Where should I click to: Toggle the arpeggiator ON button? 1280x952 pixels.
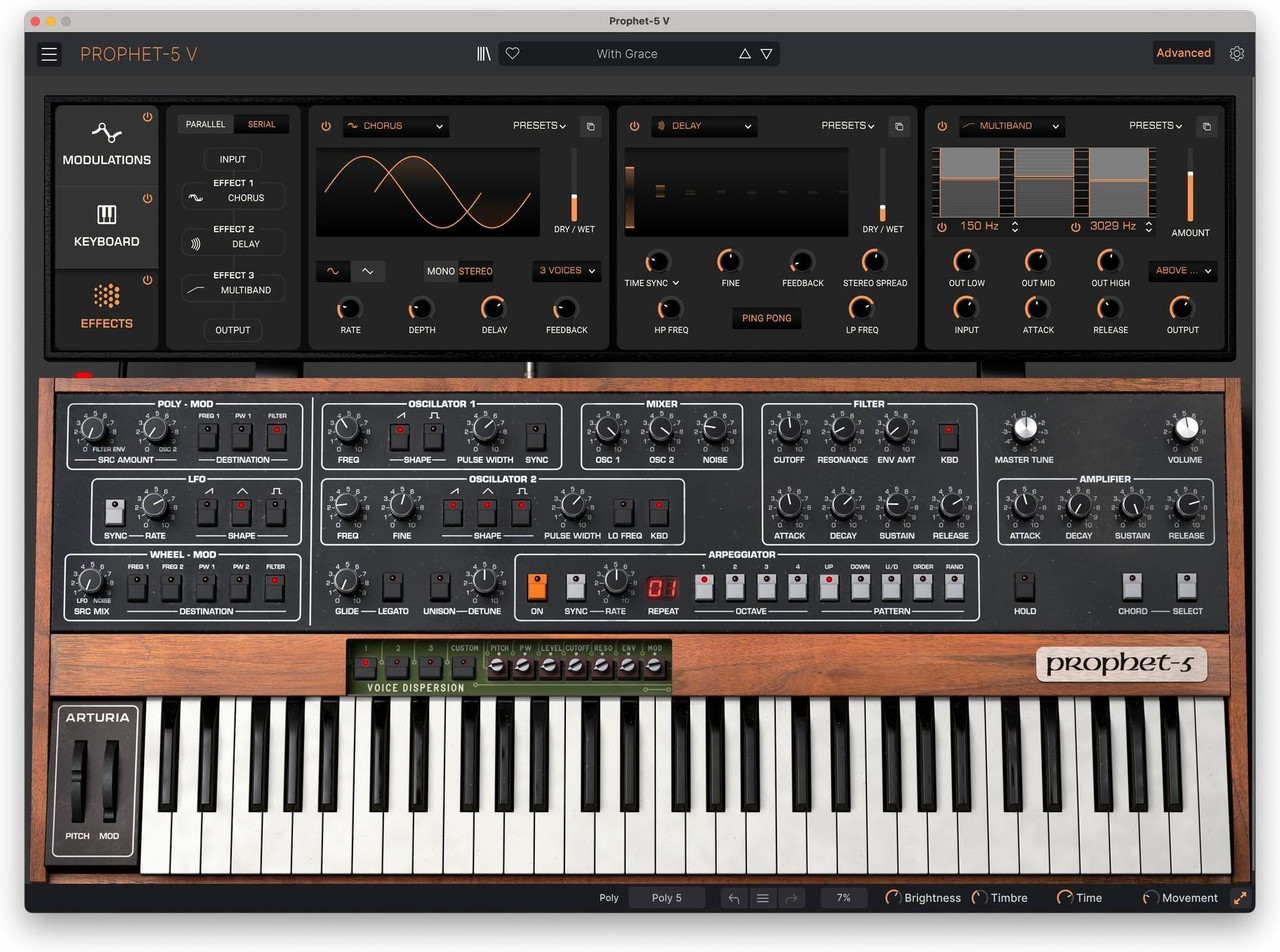[537, 587]
